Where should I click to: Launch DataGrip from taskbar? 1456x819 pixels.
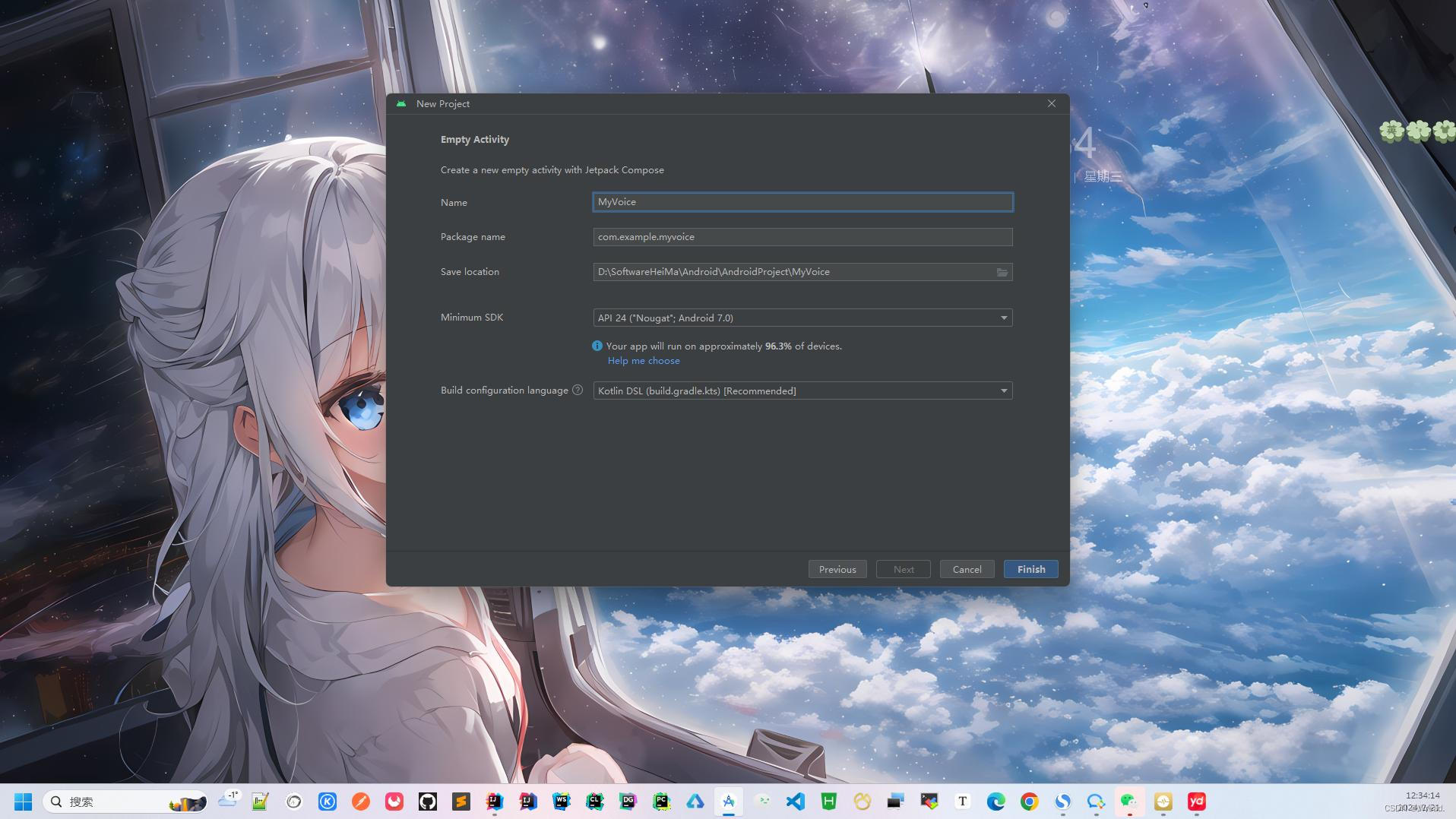click(x=628, y=802)
